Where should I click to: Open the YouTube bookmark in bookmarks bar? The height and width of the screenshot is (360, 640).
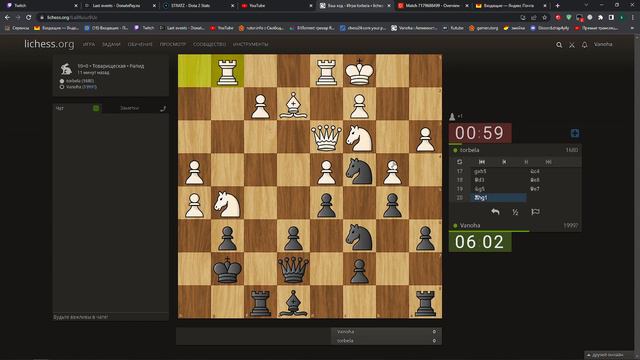[x=222, y=28]
